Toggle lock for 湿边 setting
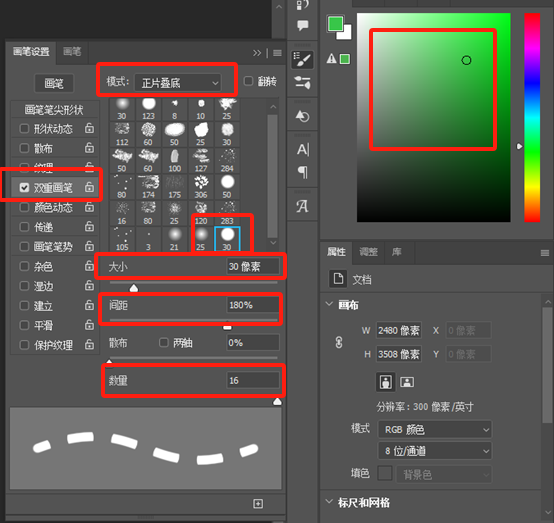The image size is (554, 523). (x=89, y=286)
